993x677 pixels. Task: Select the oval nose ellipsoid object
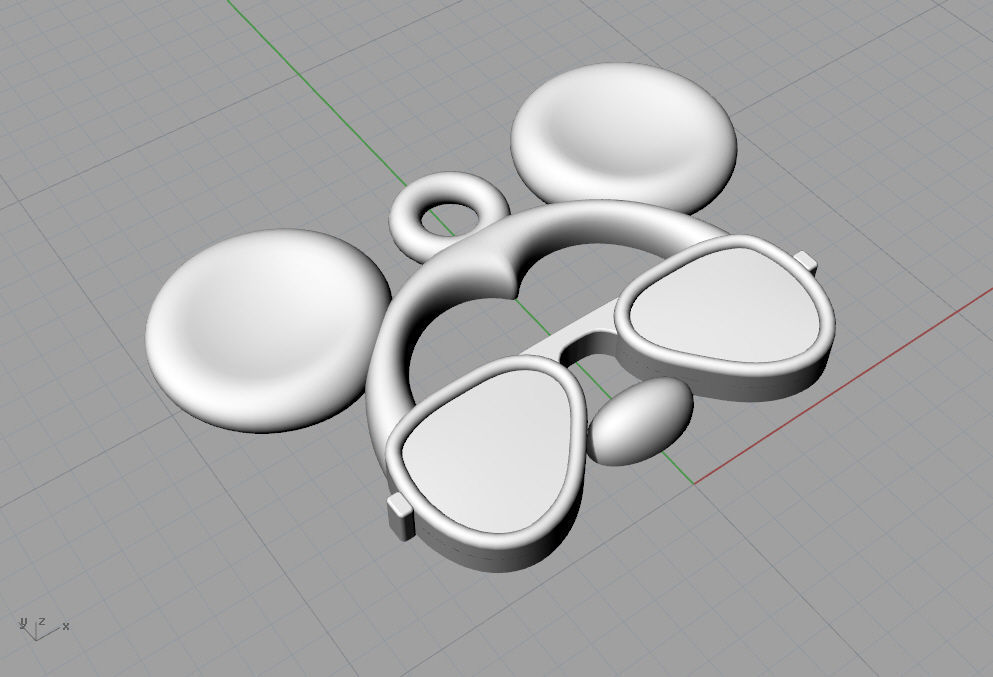[640, 422]
